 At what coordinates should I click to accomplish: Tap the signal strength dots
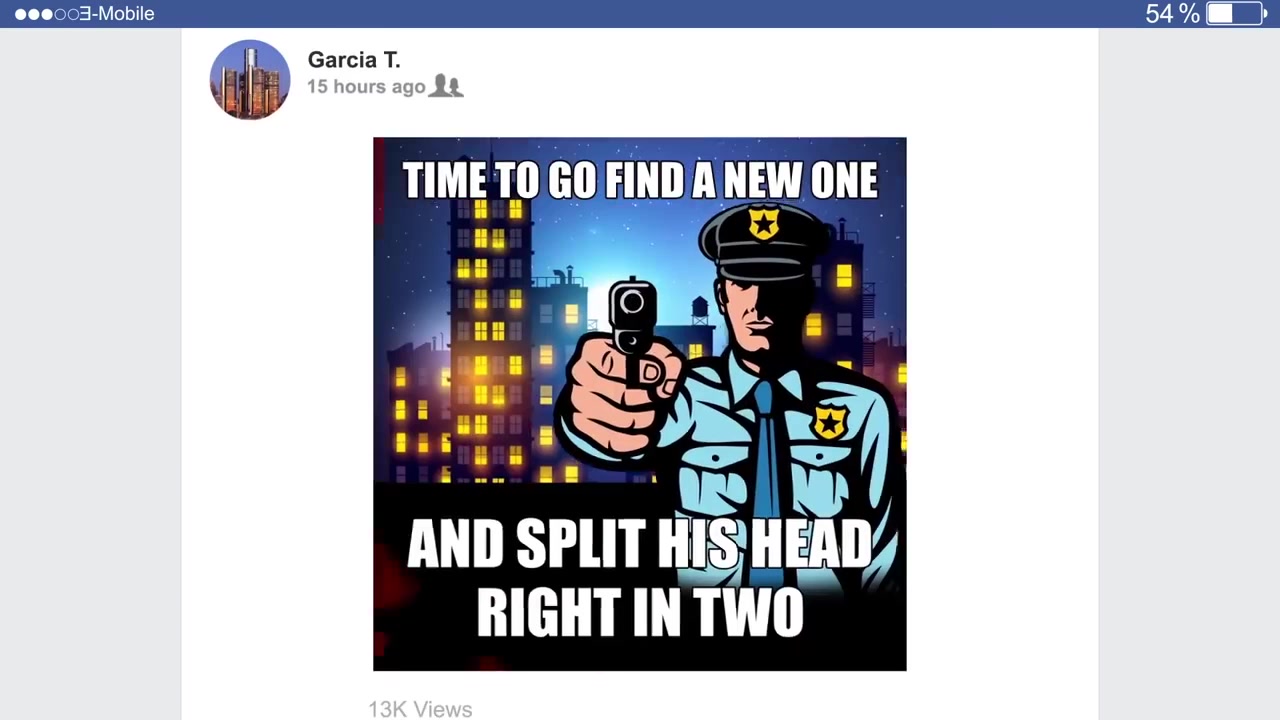(45, 14)
